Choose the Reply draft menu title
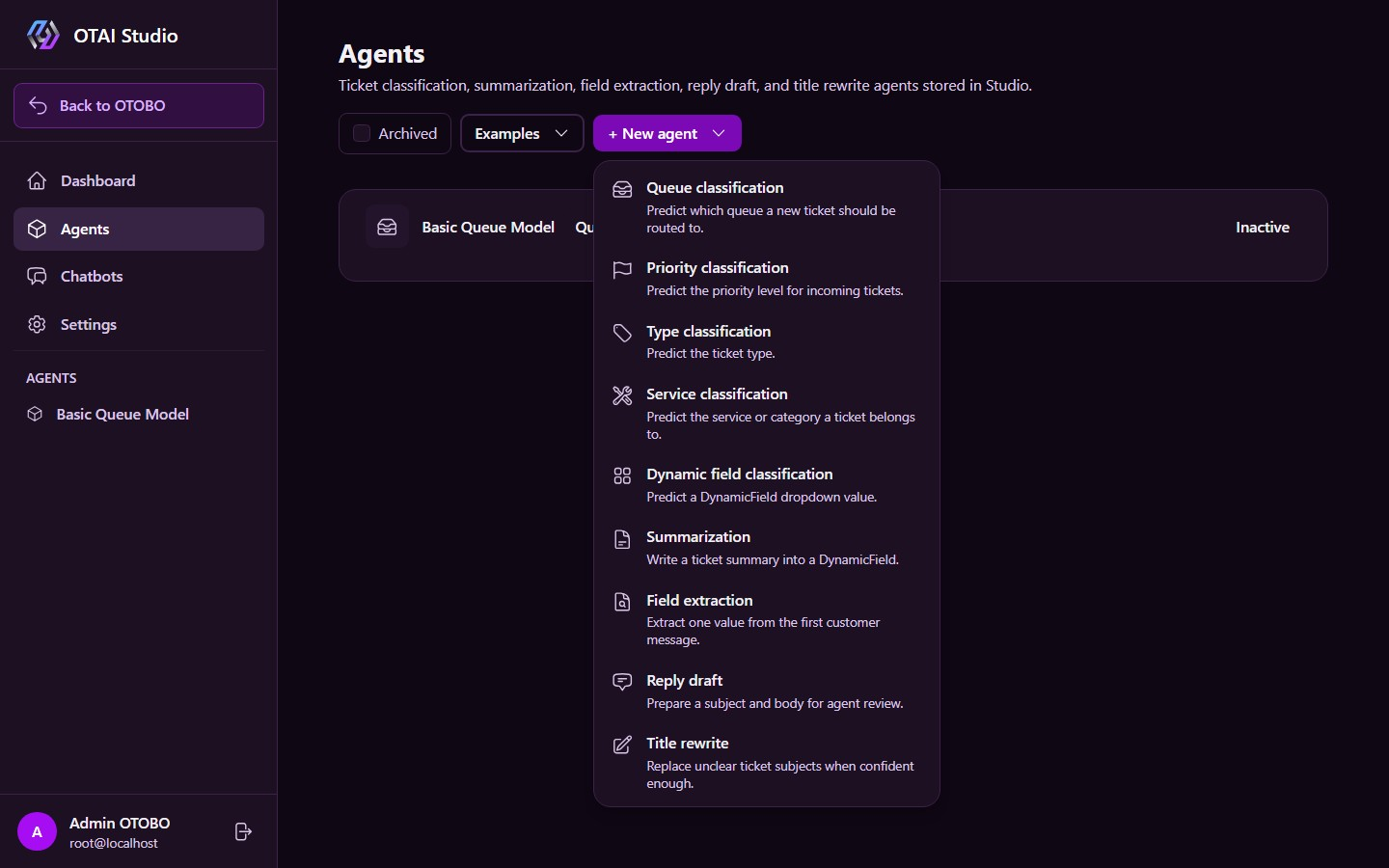 point(685,680)
